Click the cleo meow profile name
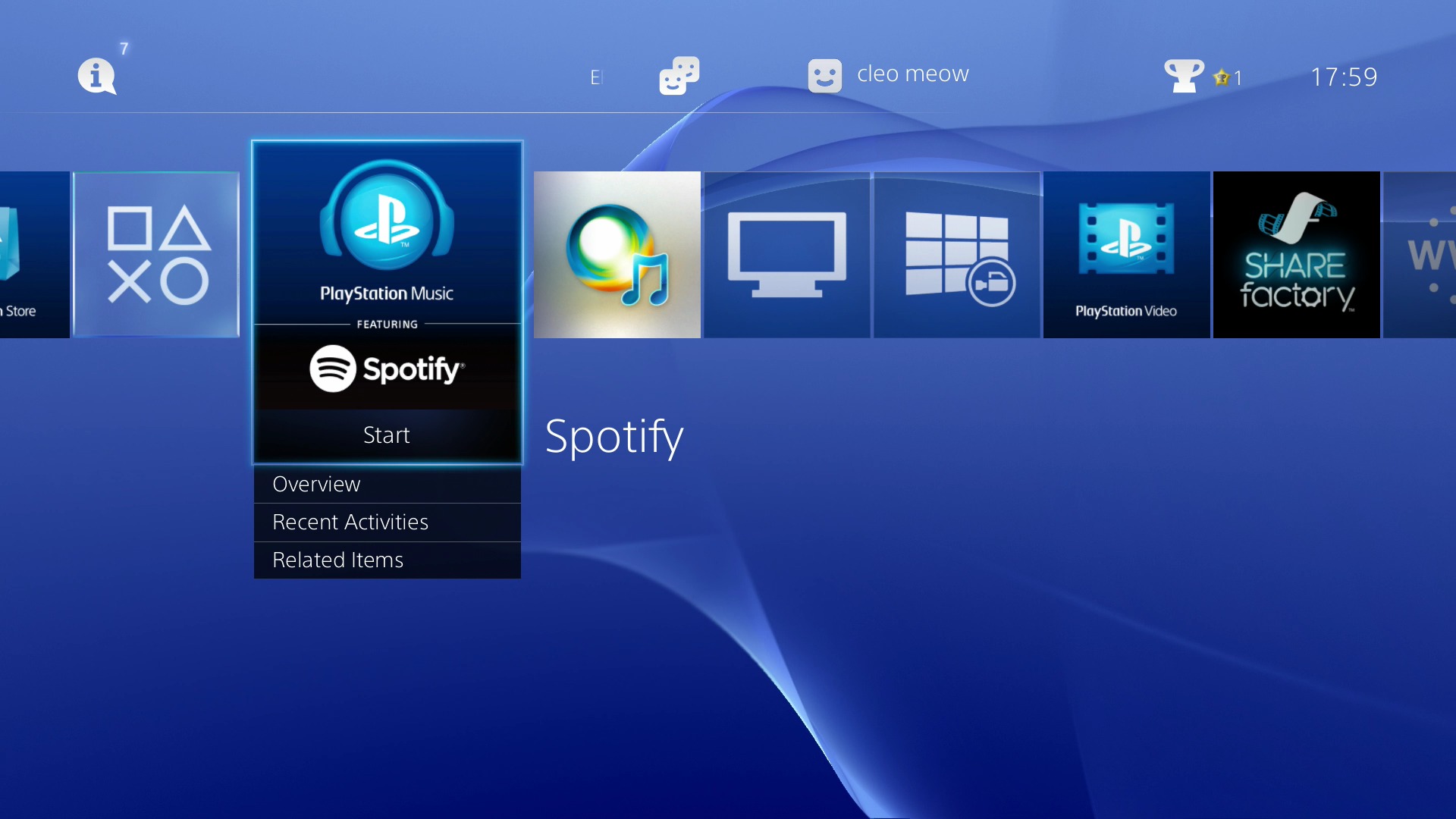 (x=912, y=74)
